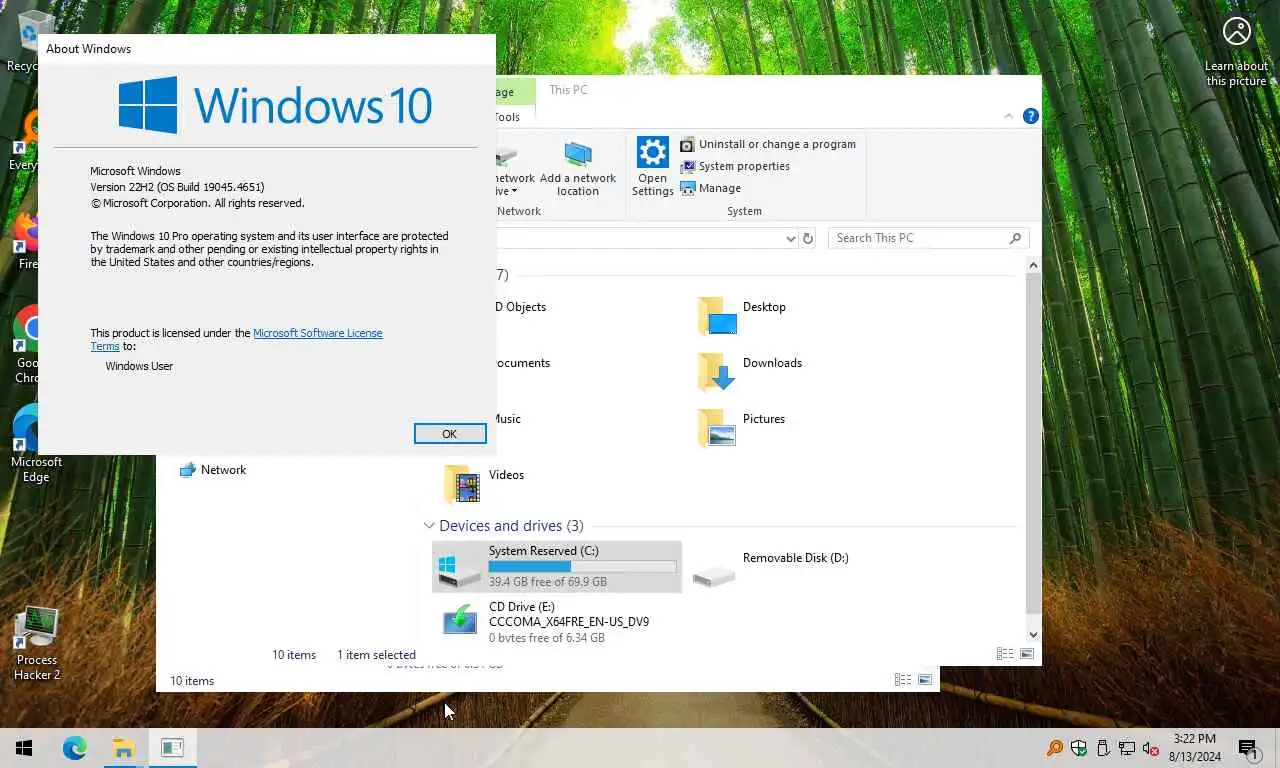Open the Process Hacker 2 desktop shortcut
The height and width of the screenshot is (768, 1280).
coord(36,644)
